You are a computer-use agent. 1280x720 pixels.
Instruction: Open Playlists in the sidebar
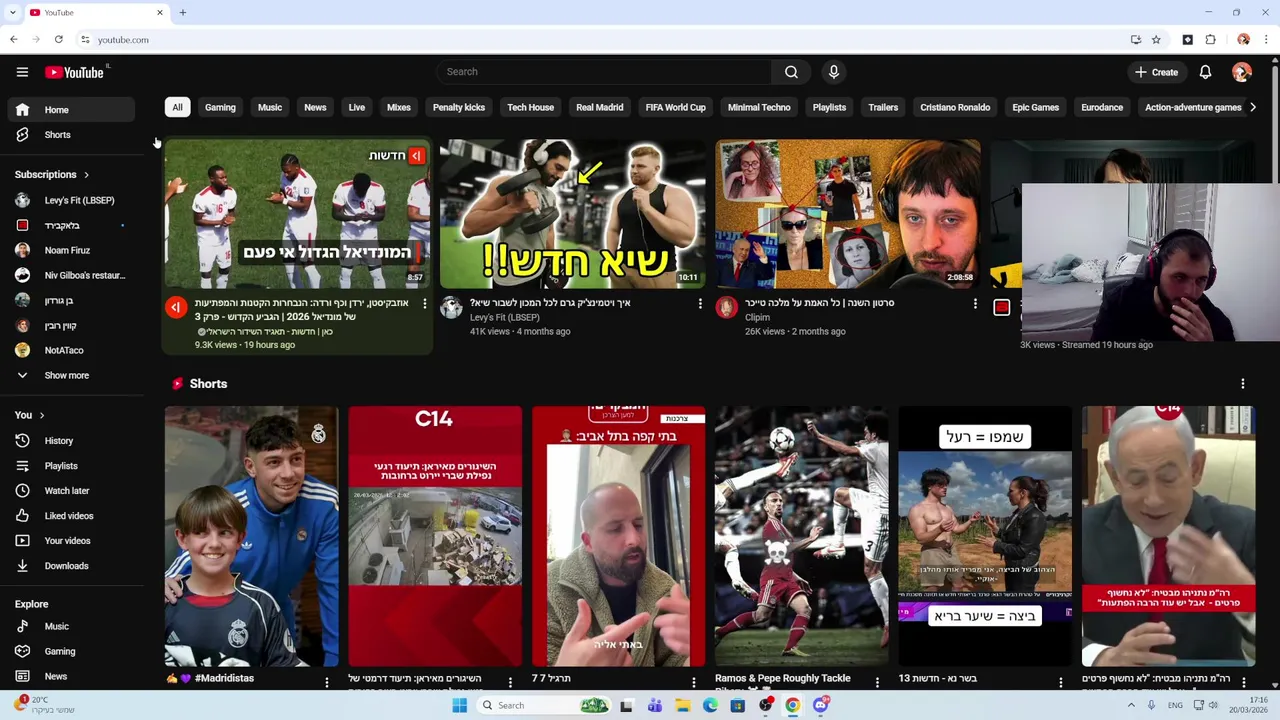(70, 466)
